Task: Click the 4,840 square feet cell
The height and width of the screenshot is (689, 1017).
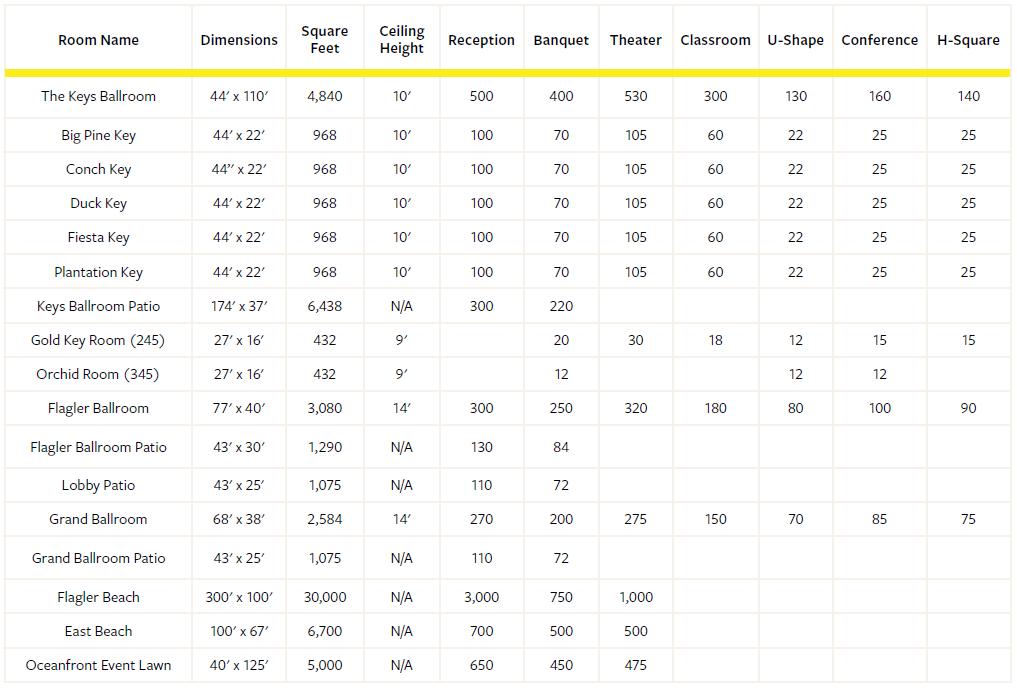Action: coord(324,96)
